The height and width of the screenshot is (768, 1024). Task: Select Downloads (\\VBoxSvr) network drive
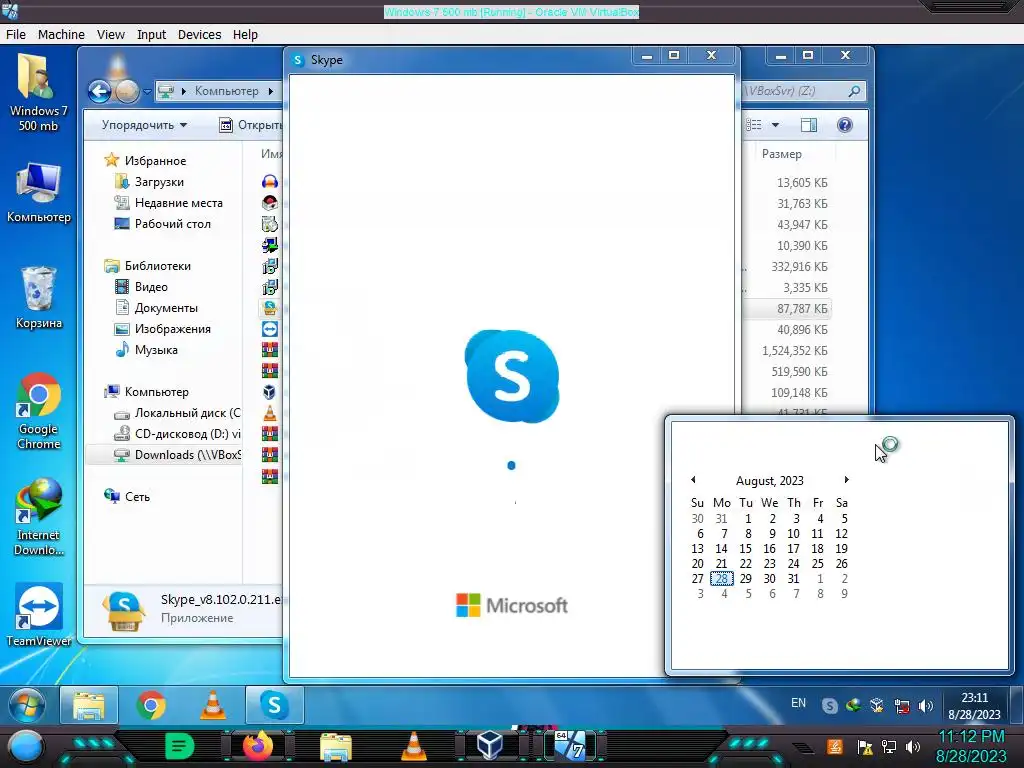187,455
